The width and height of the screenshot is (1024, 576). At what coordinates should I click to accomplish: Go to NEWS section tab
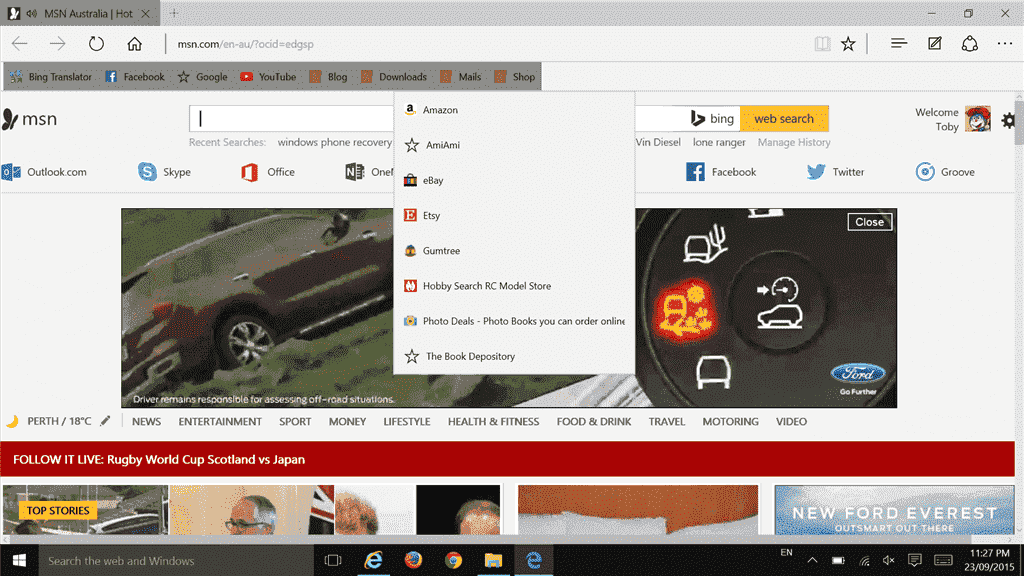146,421
